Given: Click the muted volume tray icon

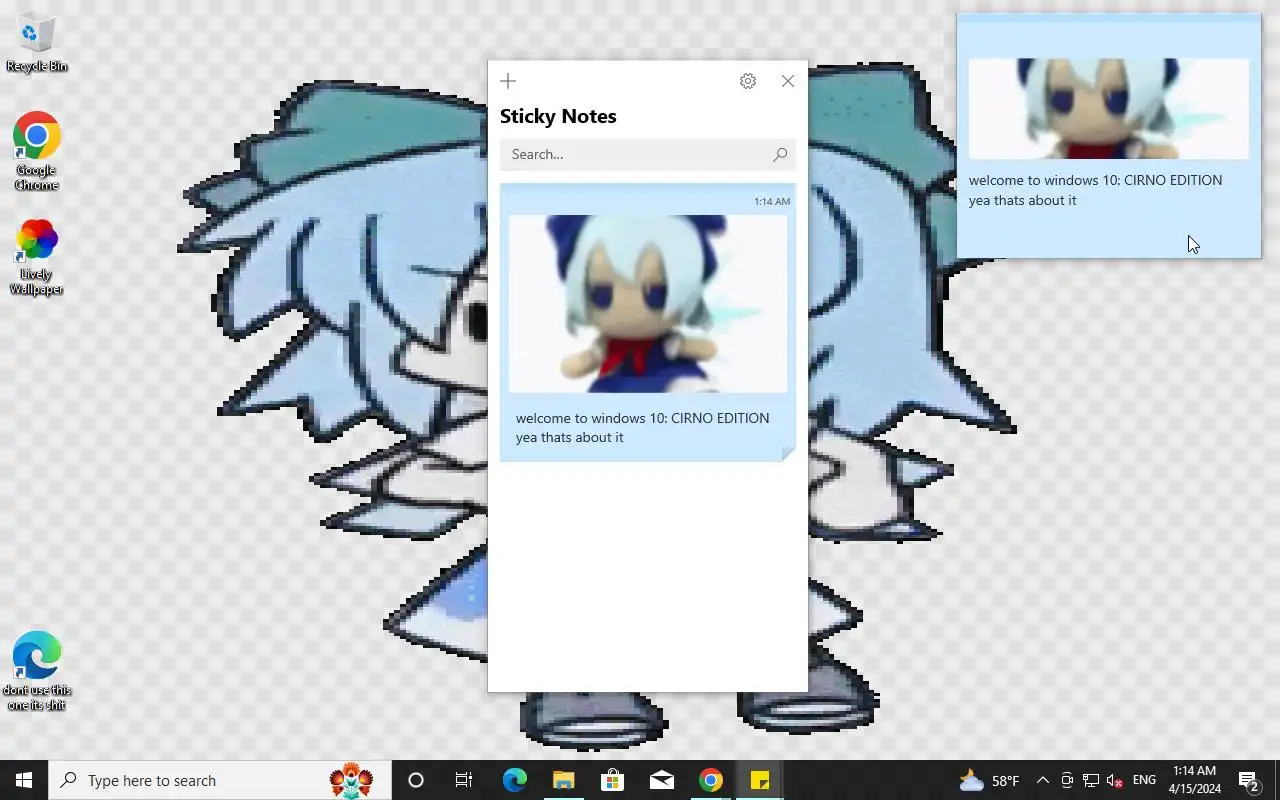Looking at the screenshot, I should 1115,780.
